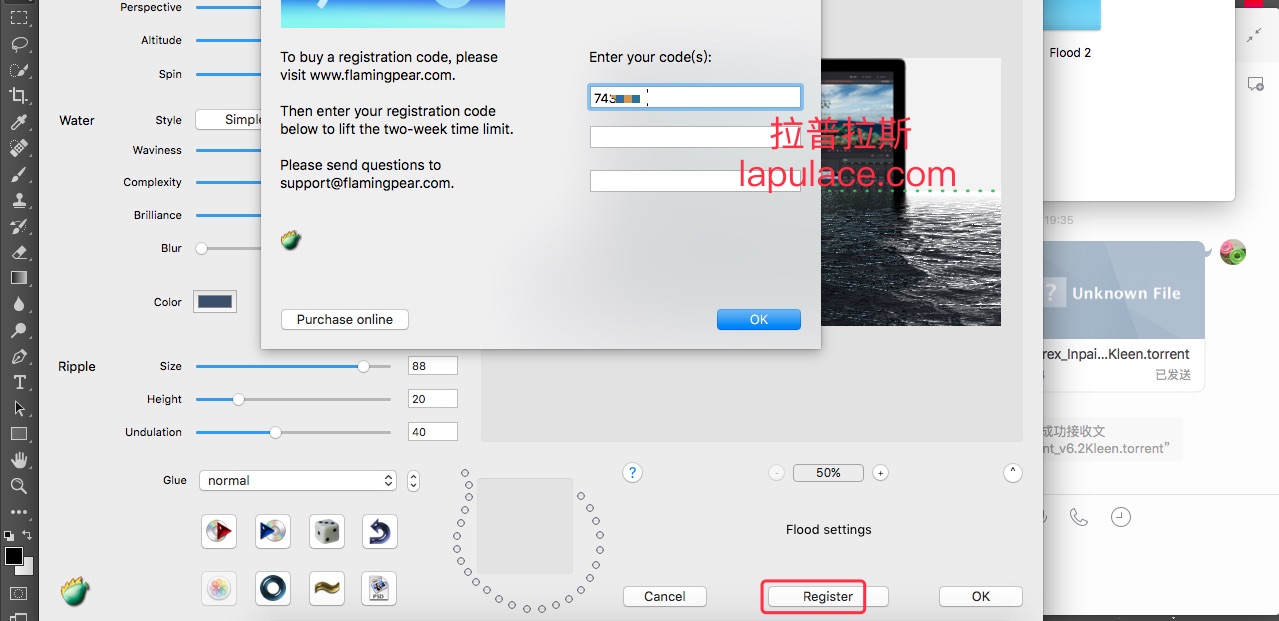Click the golden wave icon
Screen dimensions: 1279x621
coord(327,588)
